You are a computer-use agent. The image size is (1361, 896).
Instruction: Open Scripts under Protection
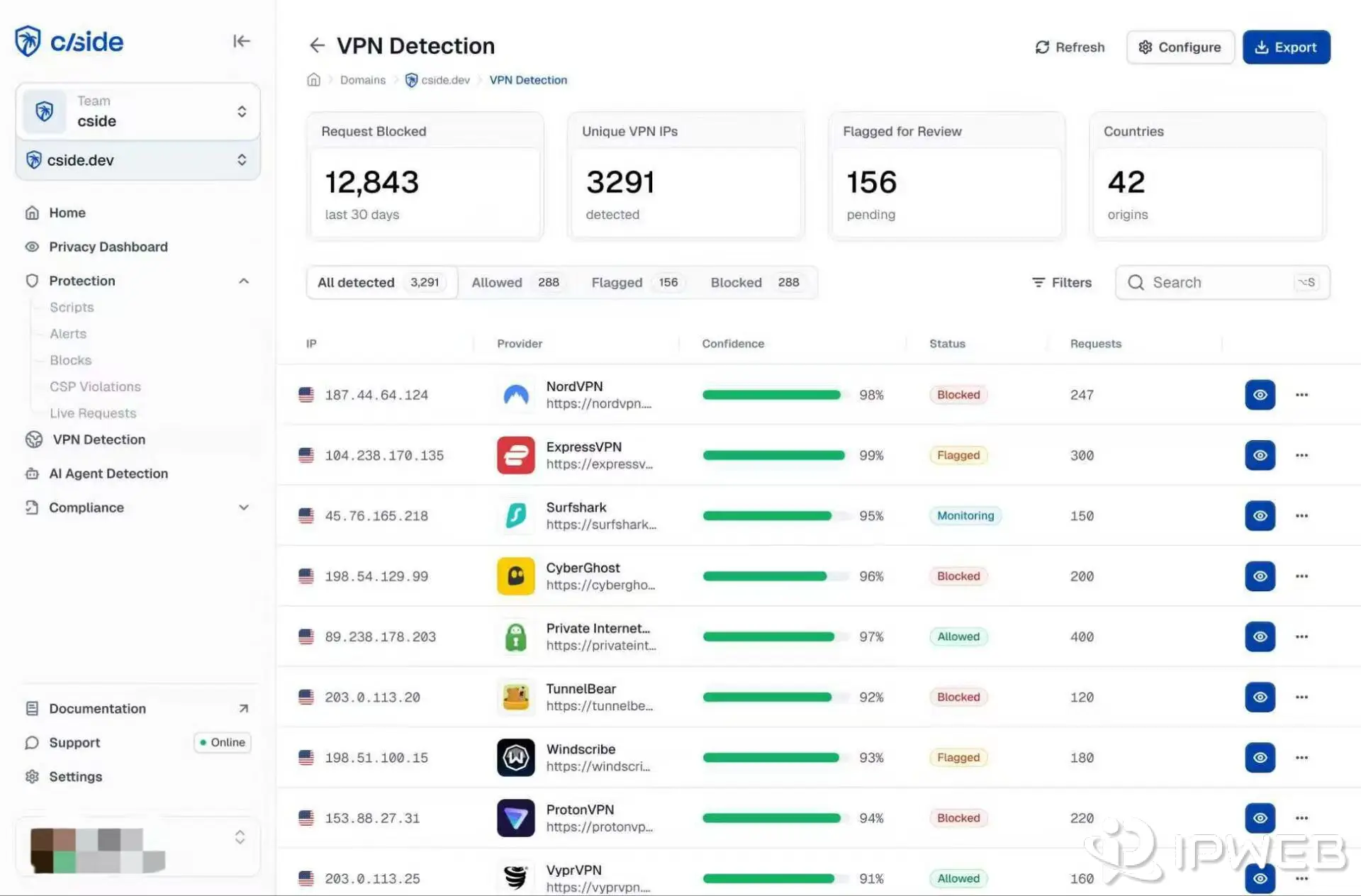(72, 307)
